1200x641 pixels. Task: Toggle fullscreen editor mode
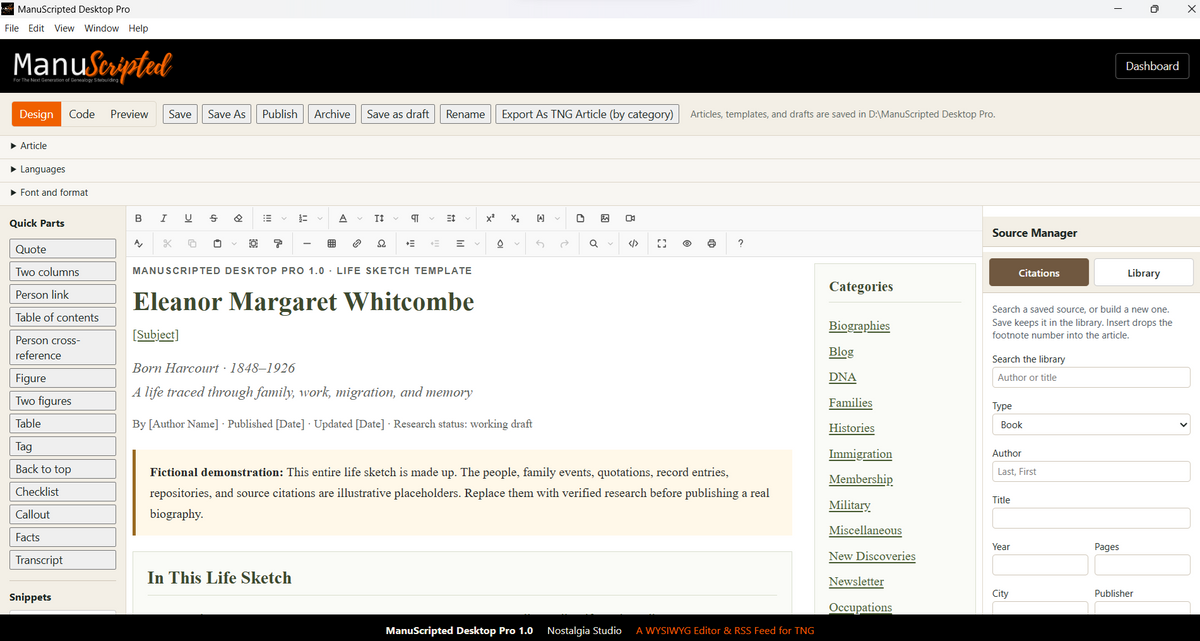662,243
